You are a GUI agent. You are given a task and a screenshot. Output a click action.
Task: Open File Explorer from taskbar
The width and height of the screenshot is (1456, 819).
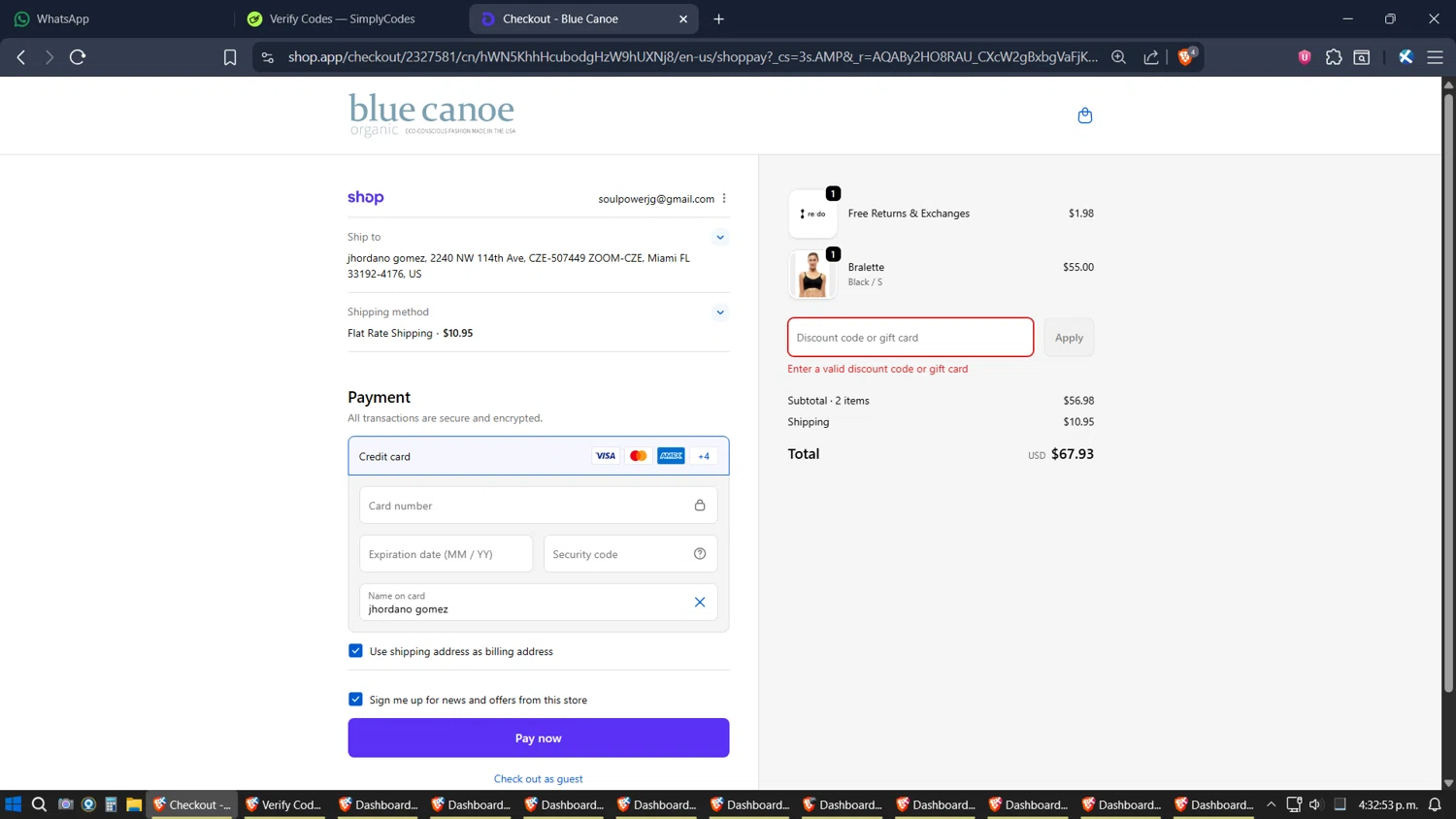tap(134, 804)
